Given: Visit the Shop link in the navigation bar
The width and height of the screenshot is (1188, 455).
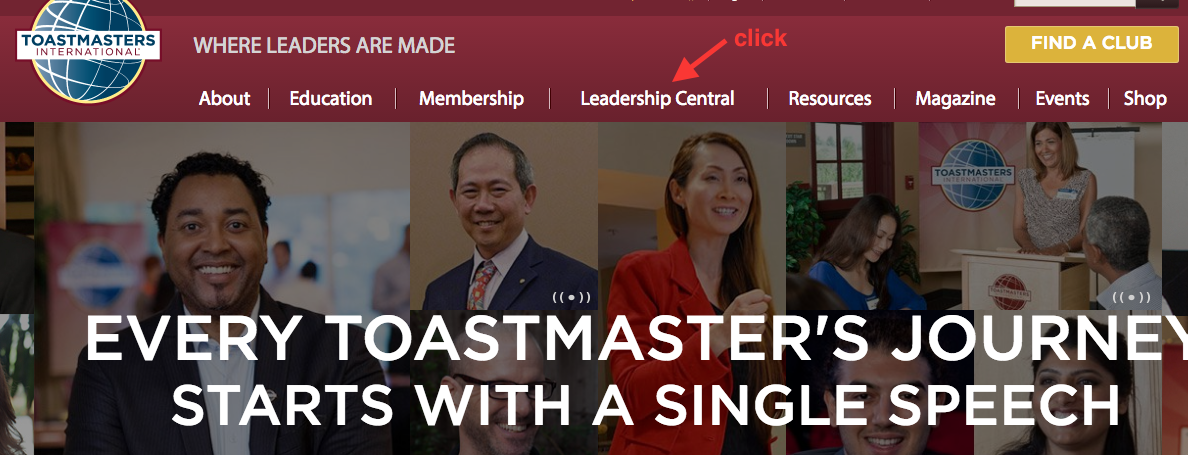Looking at the screenshot, I should pyautogui.click(x=1145, y=98).
